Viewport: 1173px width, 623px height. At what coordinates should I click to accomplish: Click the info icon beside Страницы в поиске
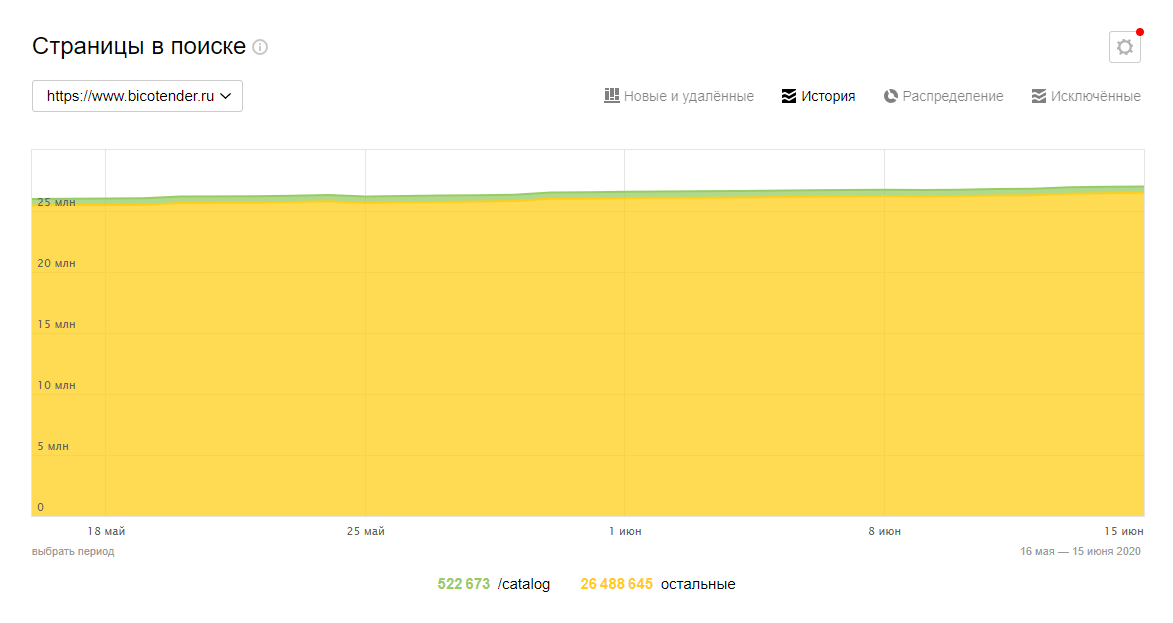(260, 47)
